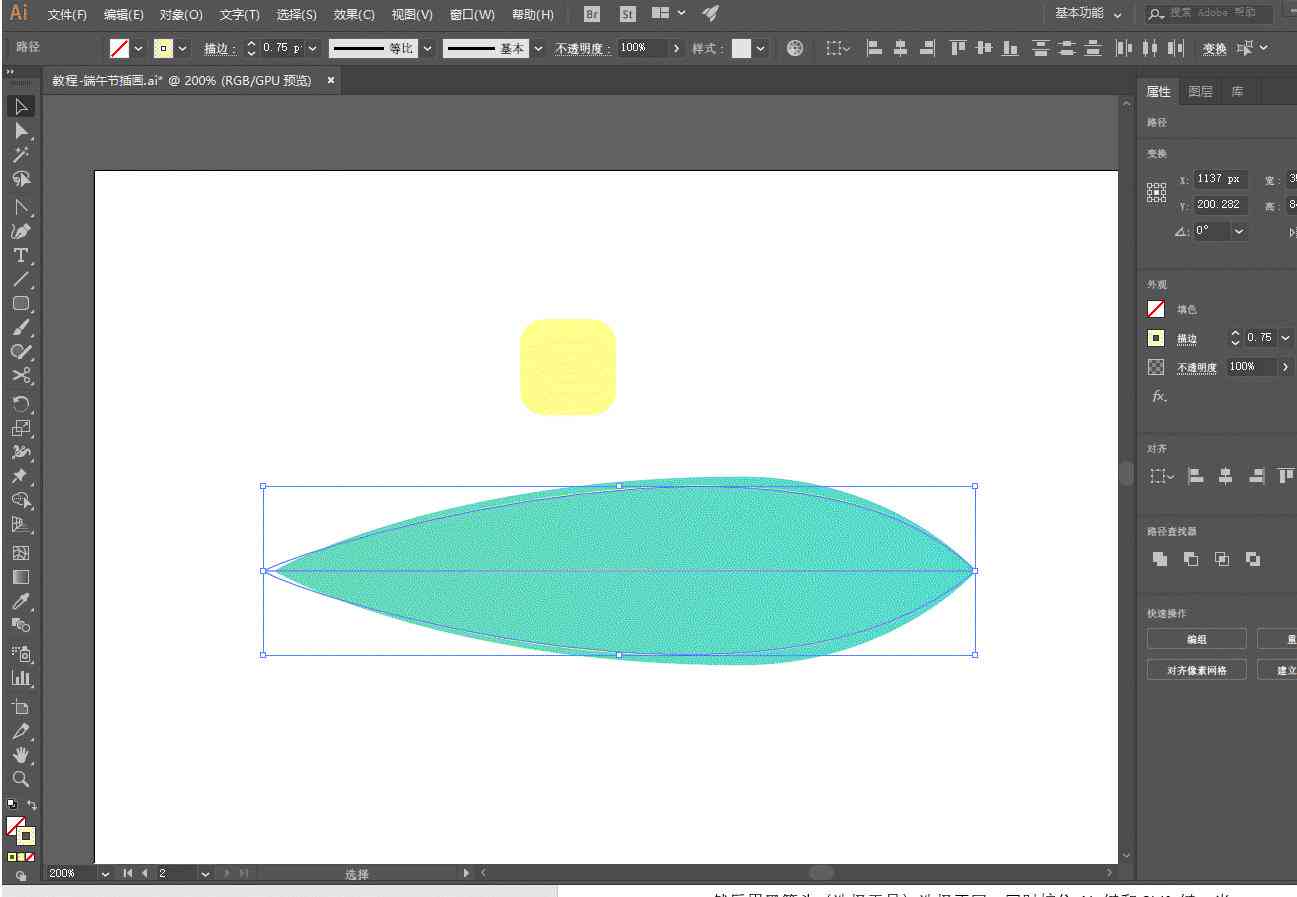This screenshot has height=897, width=1297.
Task: Open rotation angle dropdown in properties panel
Action: click(1239, 231)
